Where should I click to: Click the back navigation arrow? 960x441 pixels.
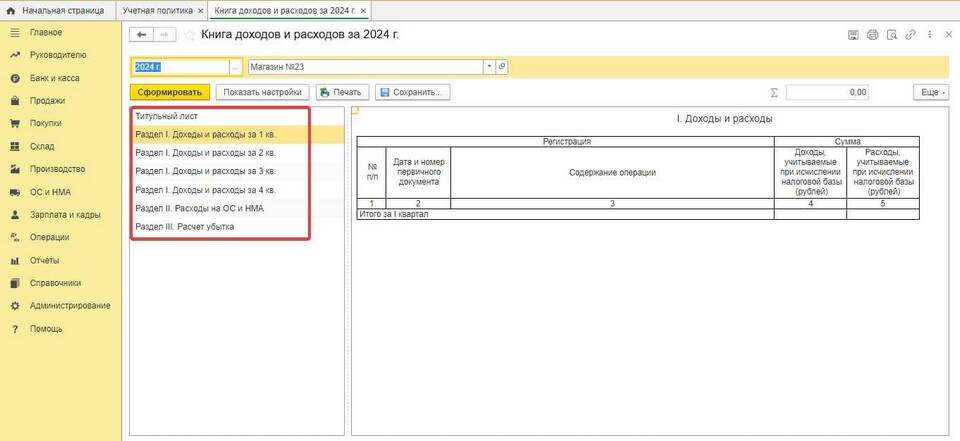142,35
